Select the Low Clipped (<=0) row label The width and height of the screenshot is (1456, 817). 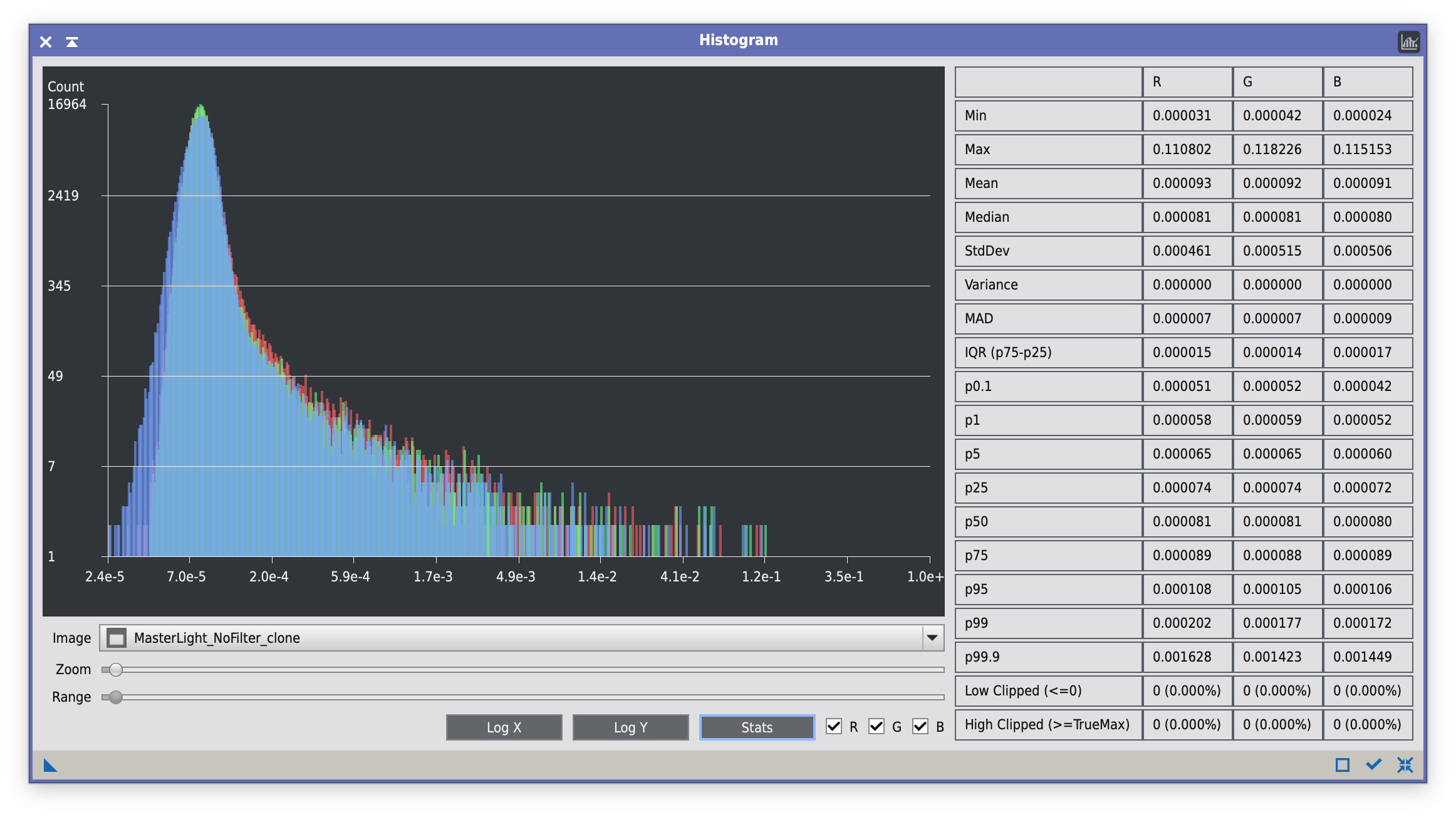click(1048, 691)
